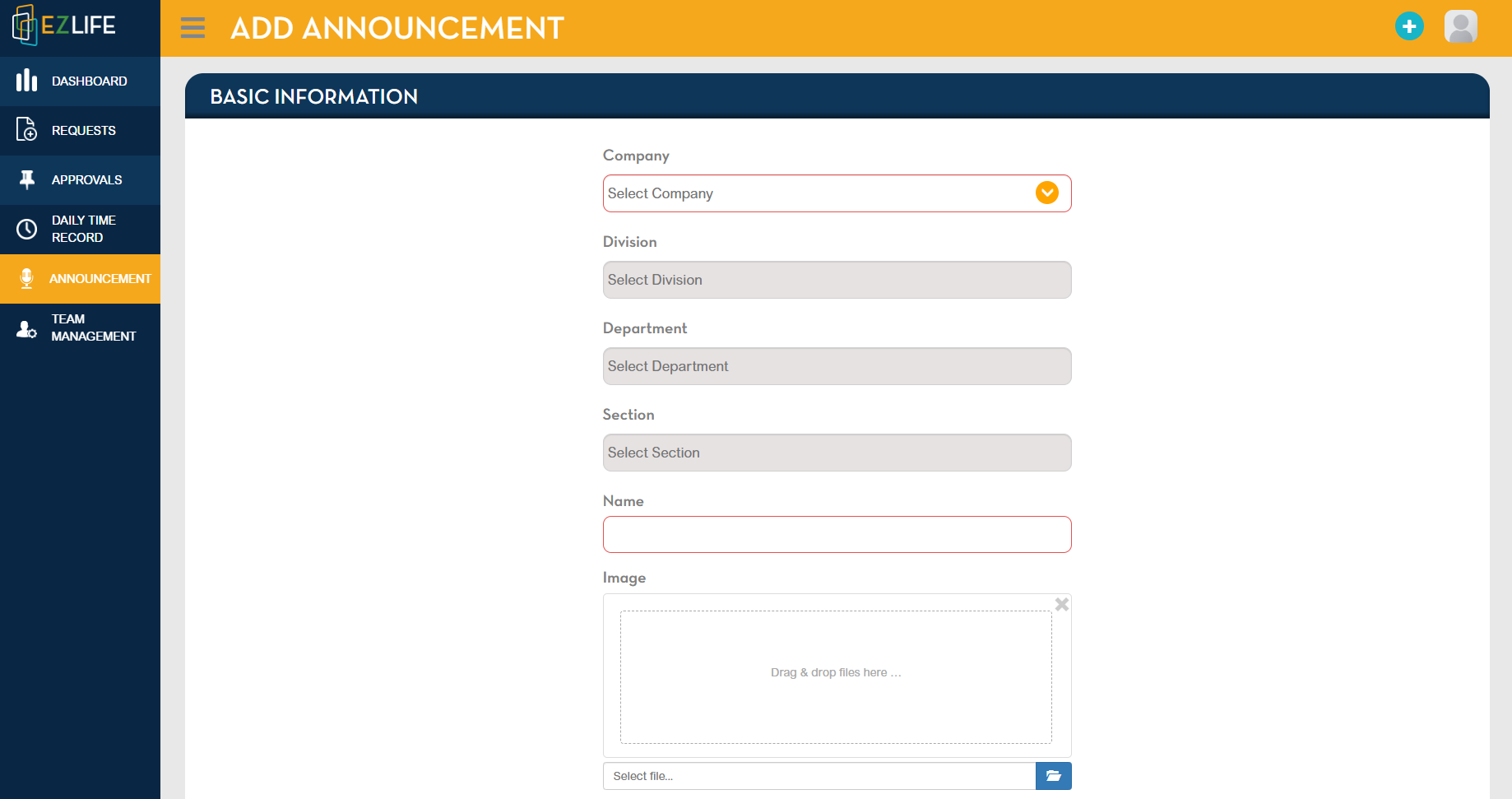Open the Select Department dropdown
Screen dimensions: 1512x799
pyautogui.click(x=837, y=366)
